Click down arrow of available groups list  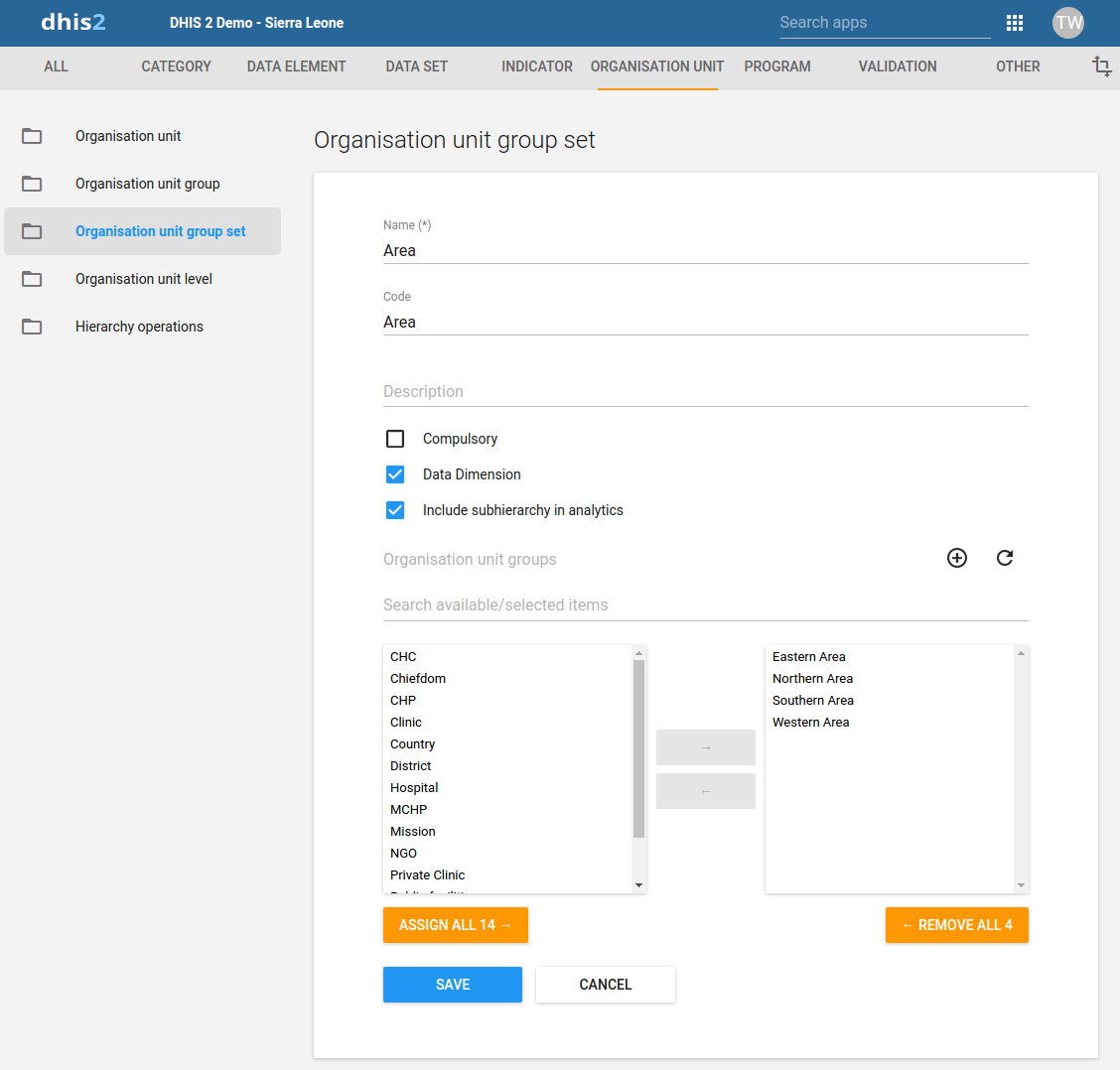pos(639,885)
